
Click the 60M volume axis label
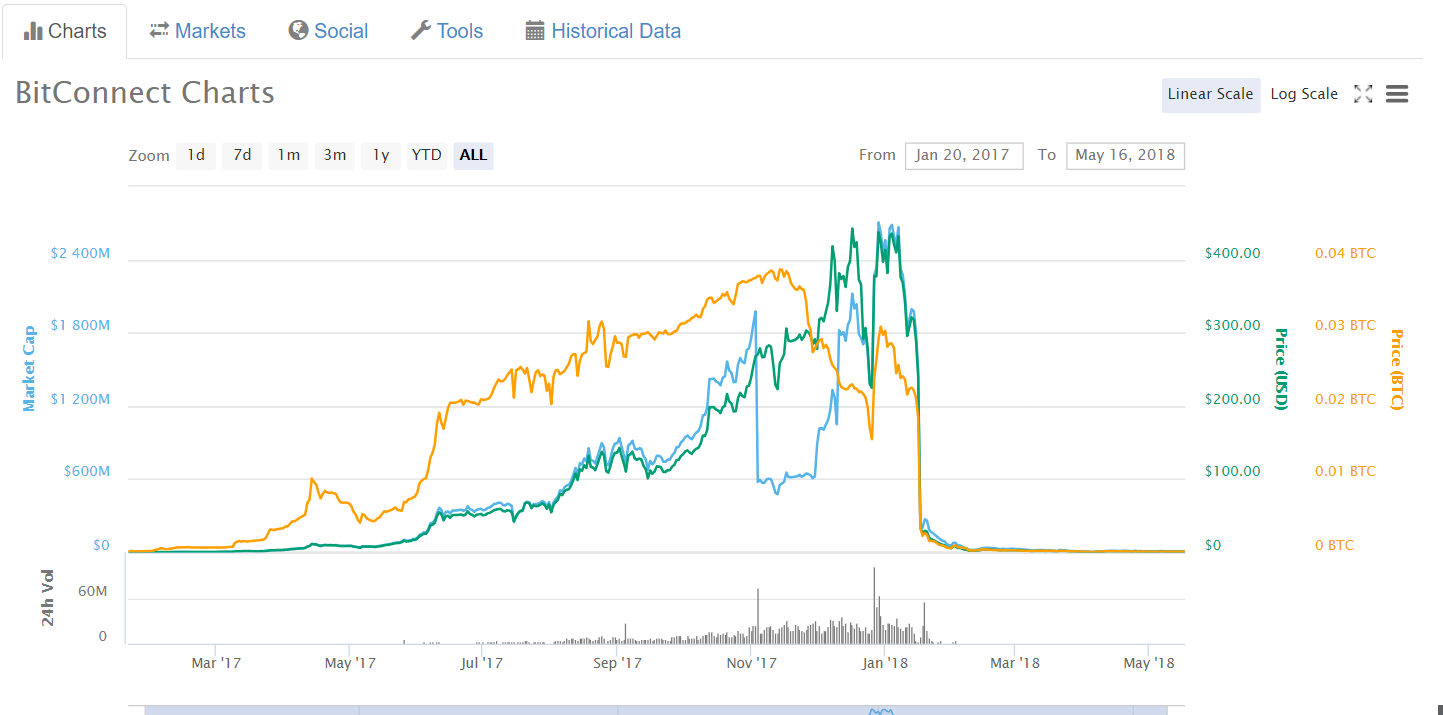(x=92, y=591)
